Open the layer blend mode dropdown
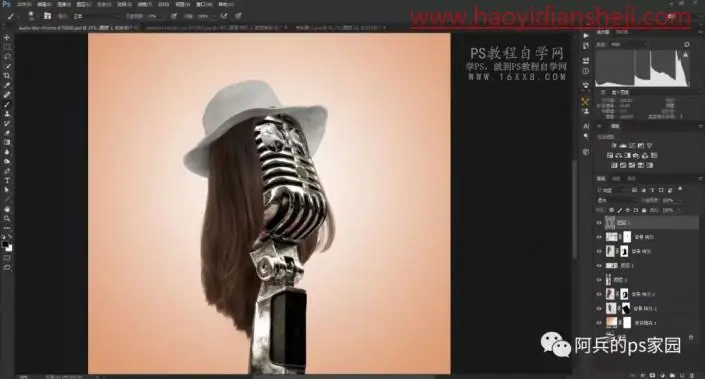This screenshot has width=705, height=379. click(617, 201)
